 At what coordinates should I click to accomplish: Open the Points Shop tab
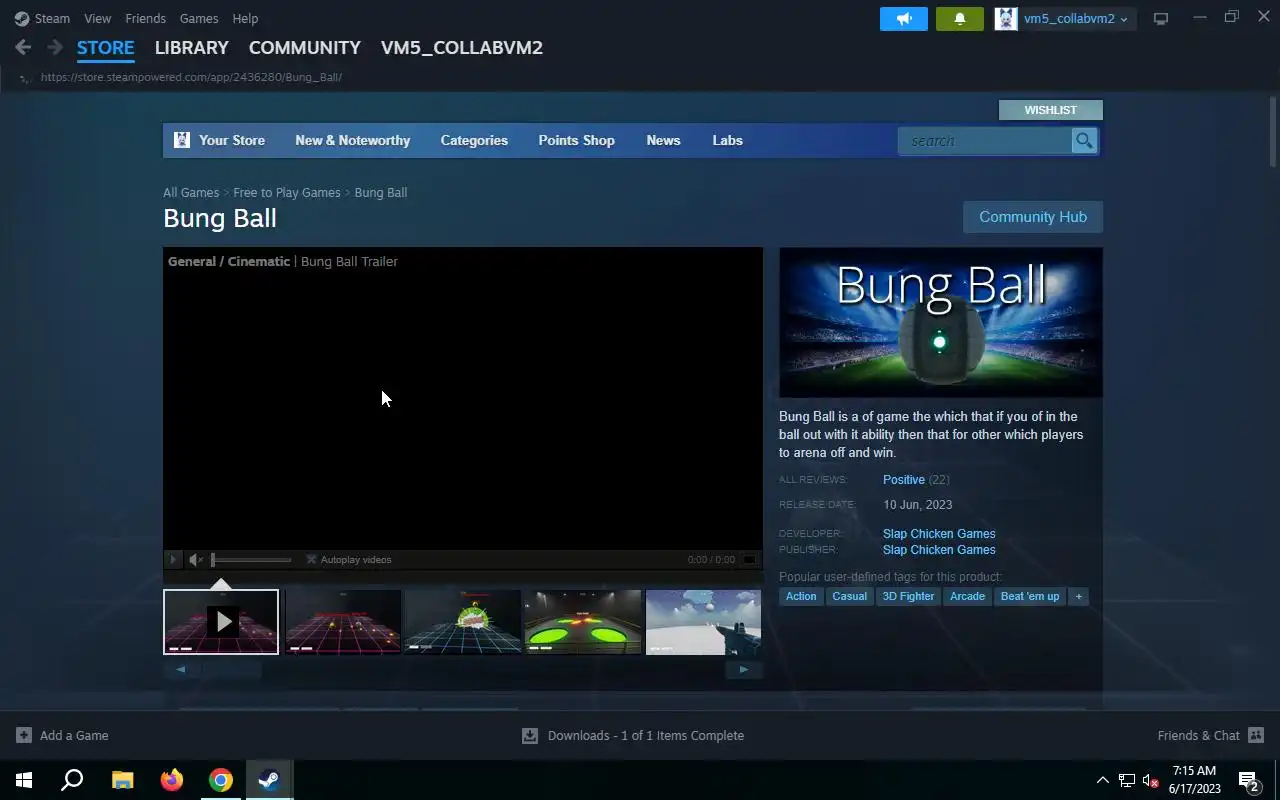point(576,140)
